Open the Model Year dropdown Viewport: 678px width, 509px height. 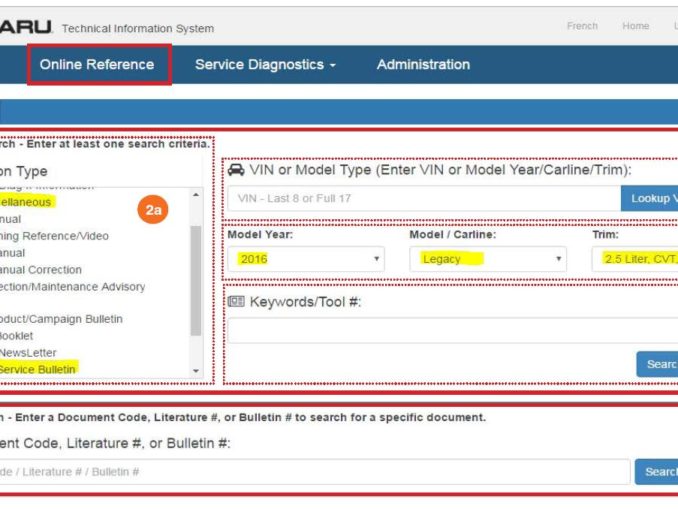point(305,259)
